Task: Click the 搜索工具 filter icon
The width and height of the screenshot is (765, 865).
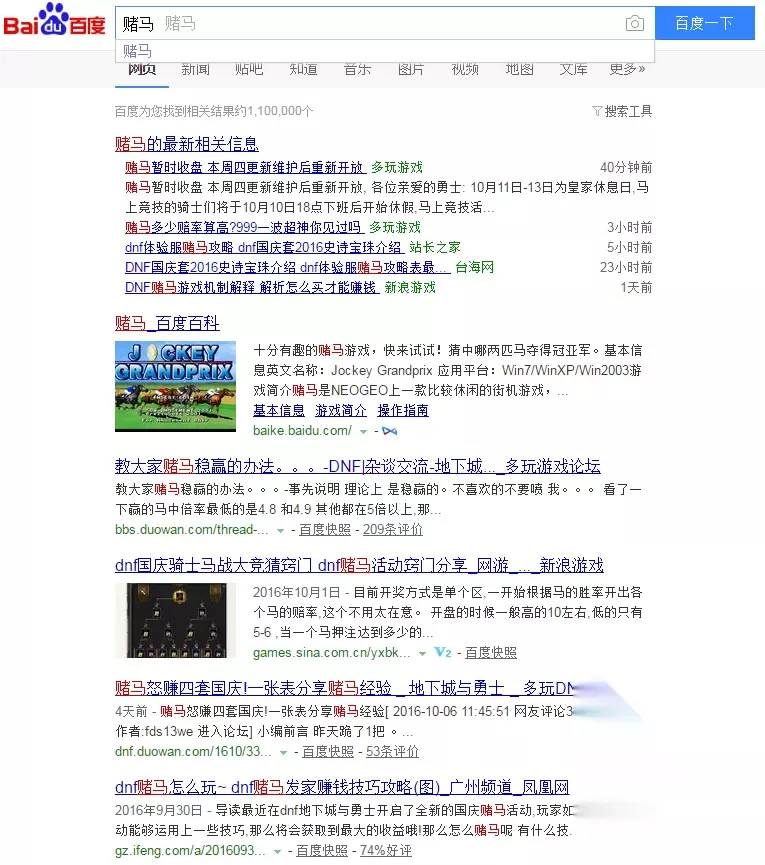Action: (x=596, y=111)
